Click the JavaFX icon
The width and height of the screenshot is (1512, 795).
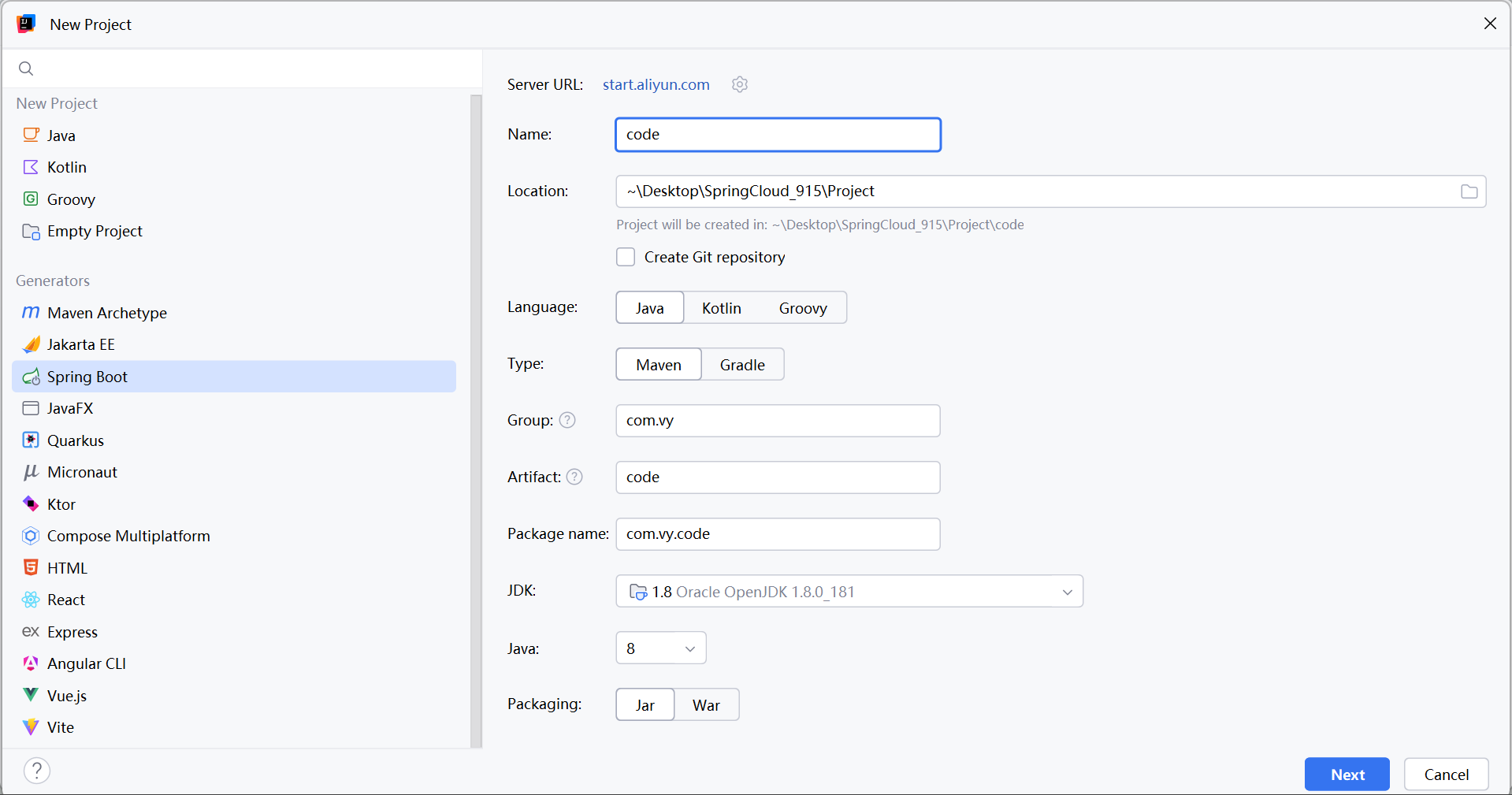tap(31, 408)
